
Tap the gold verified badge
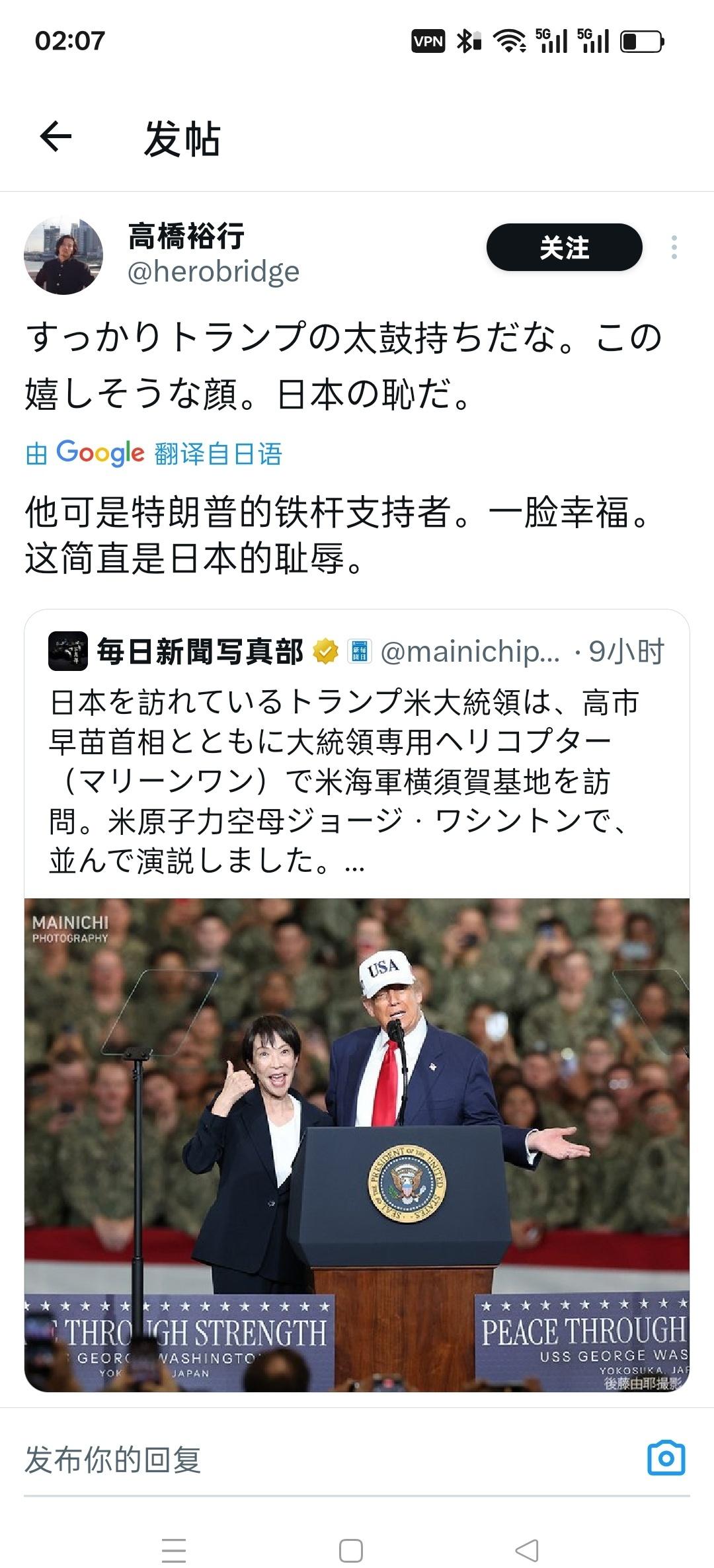click(x=325, y=651)
